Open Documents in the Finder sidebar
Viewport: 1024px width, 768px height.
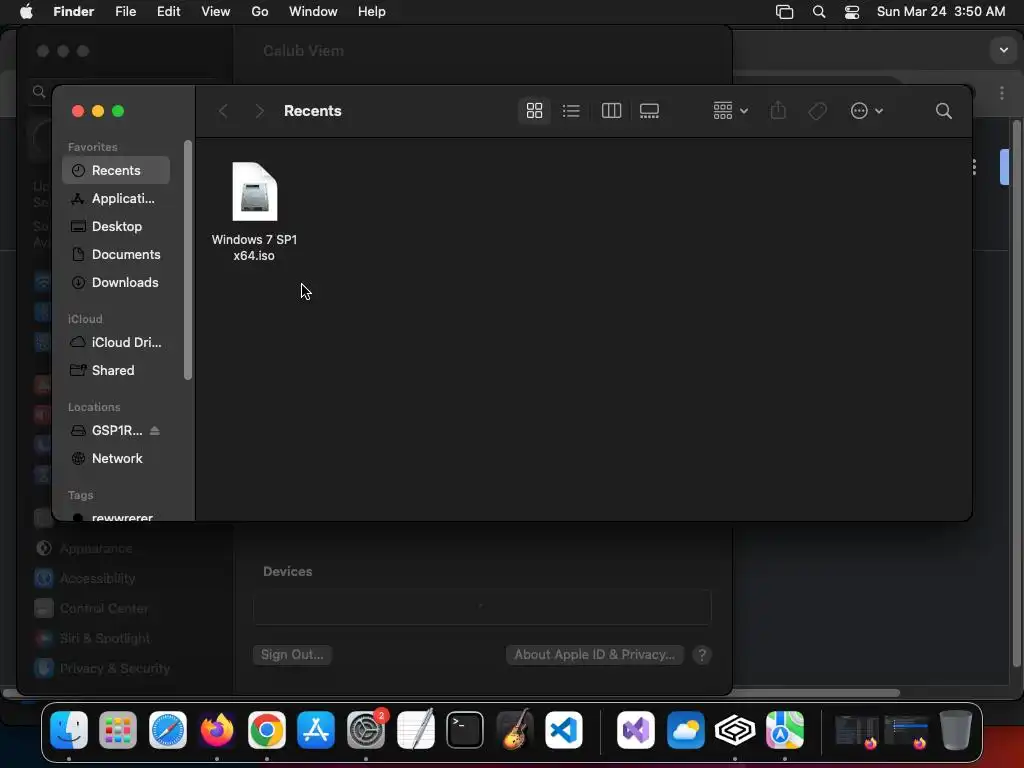click(116, 255)
